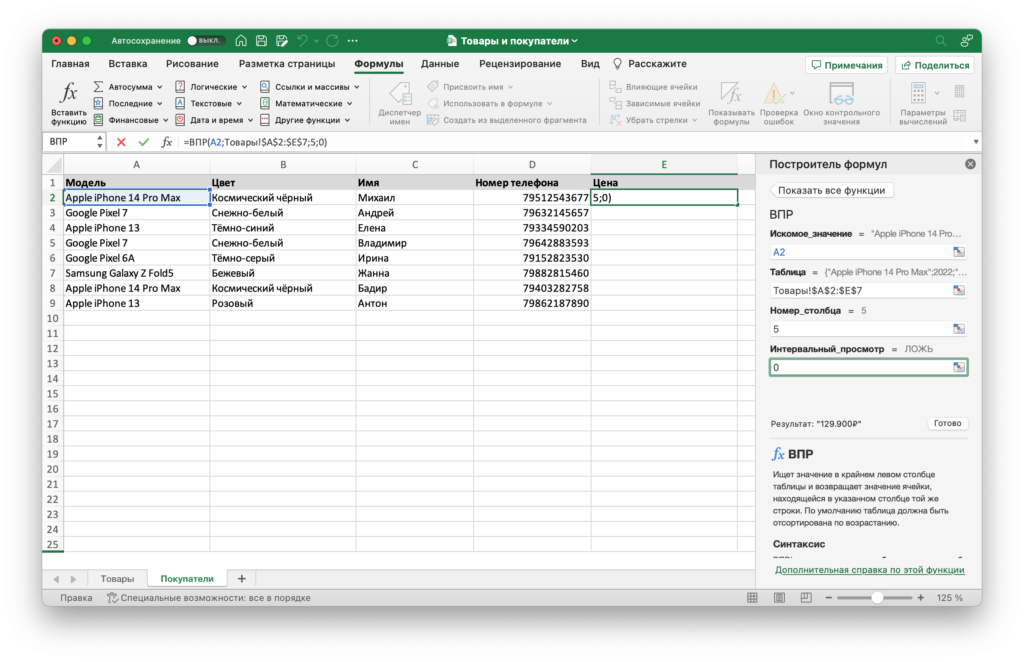Viewport: 1024px width, 662px height.
Task: Click the save disk icon in title bar
Action: pos(261,40)
